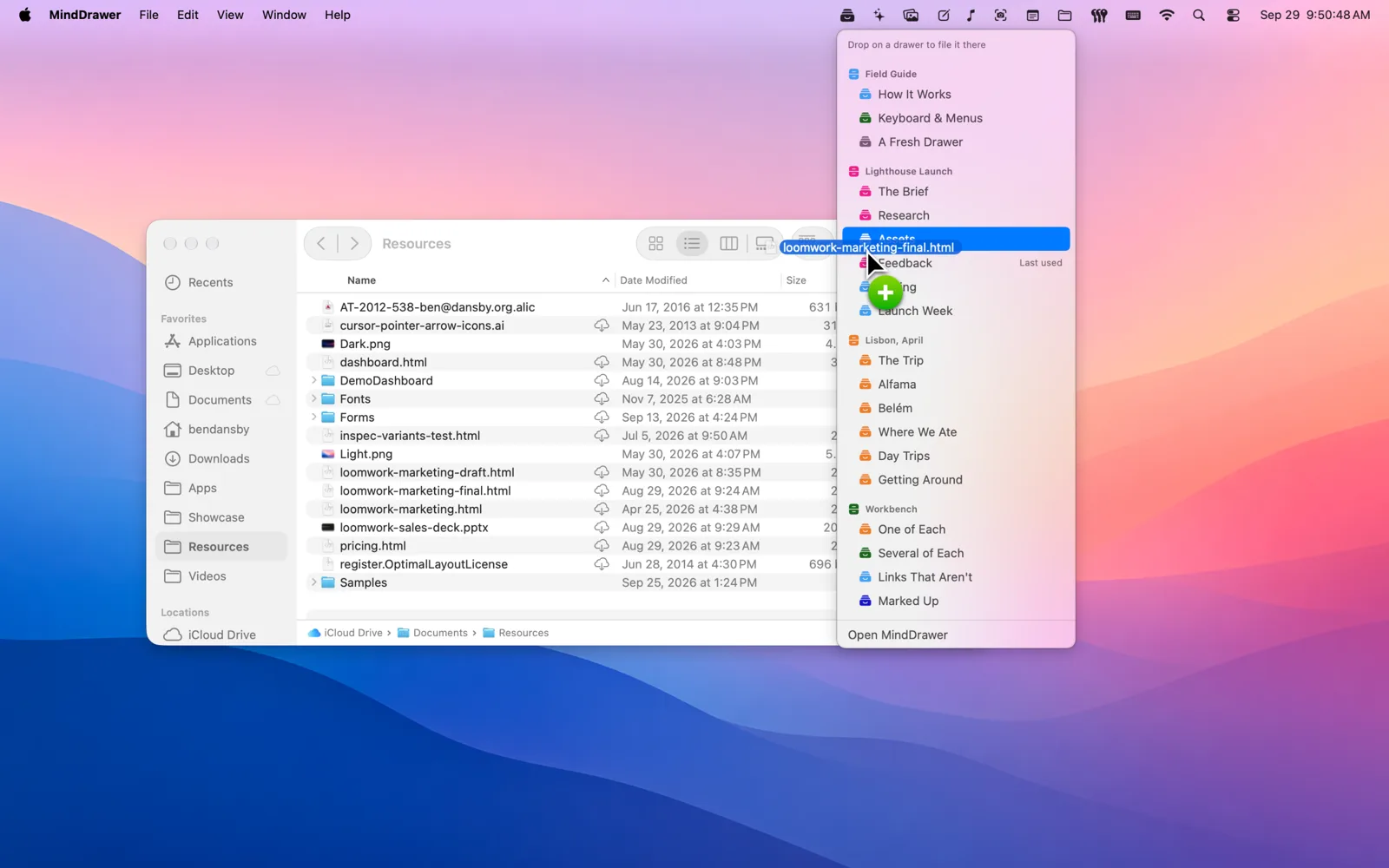Choose the Where We Ate drawer
Screen dimensions: 1389x868
pos(956,432)
